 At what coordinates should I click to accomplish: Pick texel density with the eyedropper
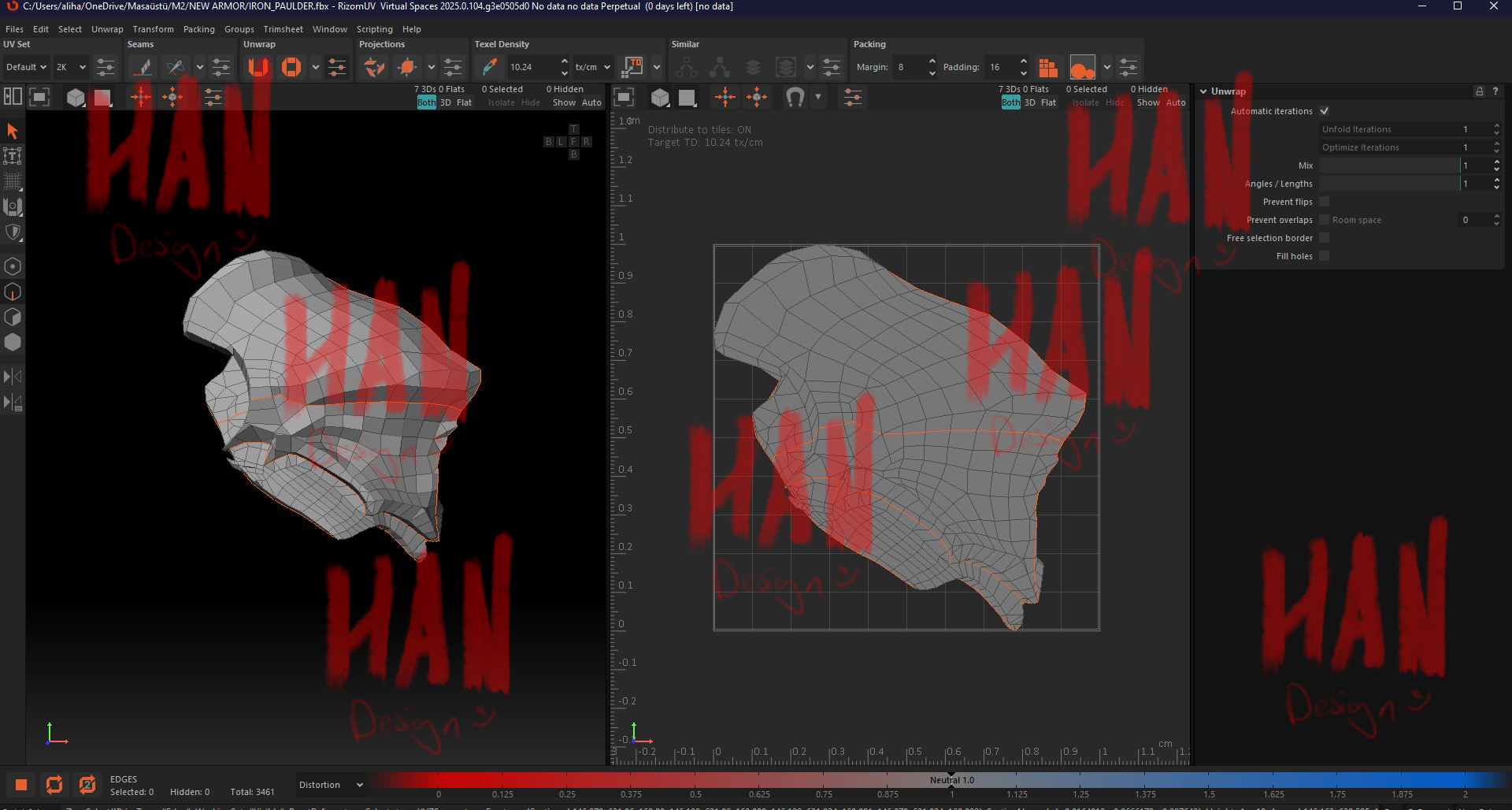coord(489,67)
